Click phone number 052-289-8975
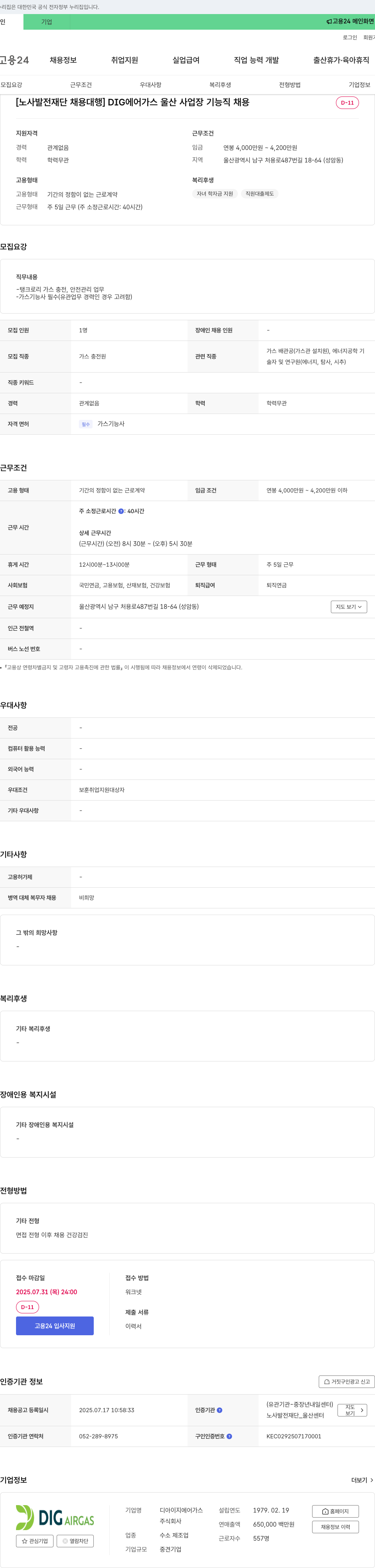The height and width of the screenshot is (1568, 375). 98,1436
